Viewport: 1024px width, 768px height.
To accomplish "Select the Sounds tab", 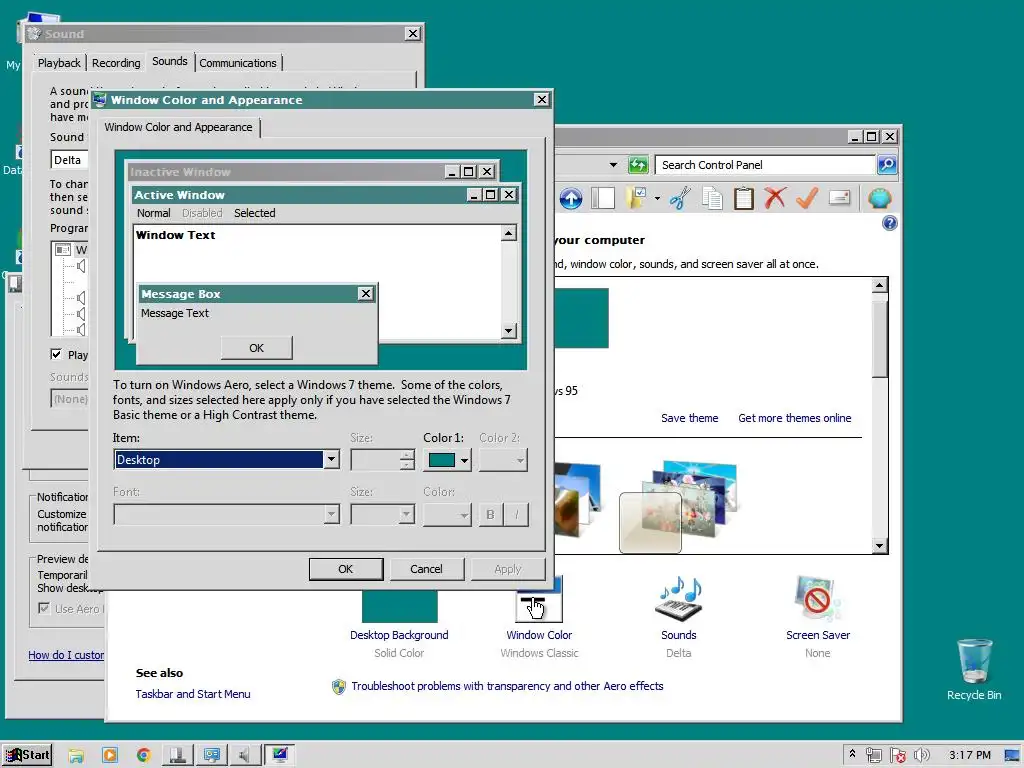I will 170,61.
